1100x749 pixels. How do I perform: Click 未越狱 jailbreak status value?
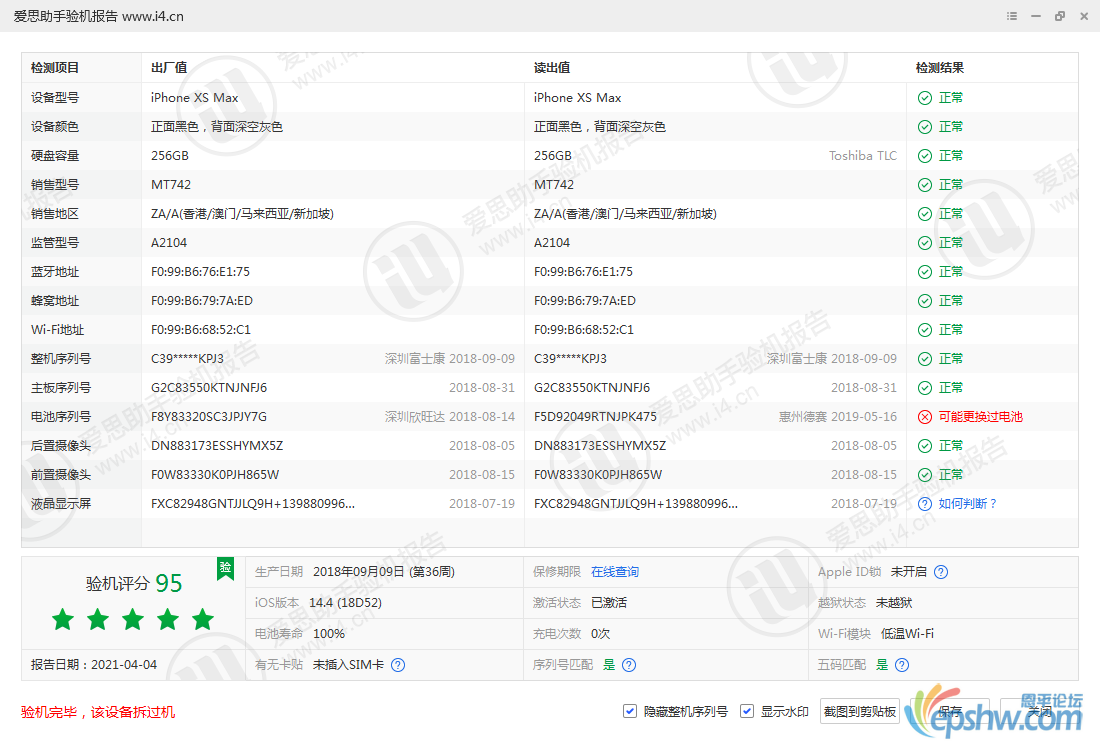coord(894,603)
